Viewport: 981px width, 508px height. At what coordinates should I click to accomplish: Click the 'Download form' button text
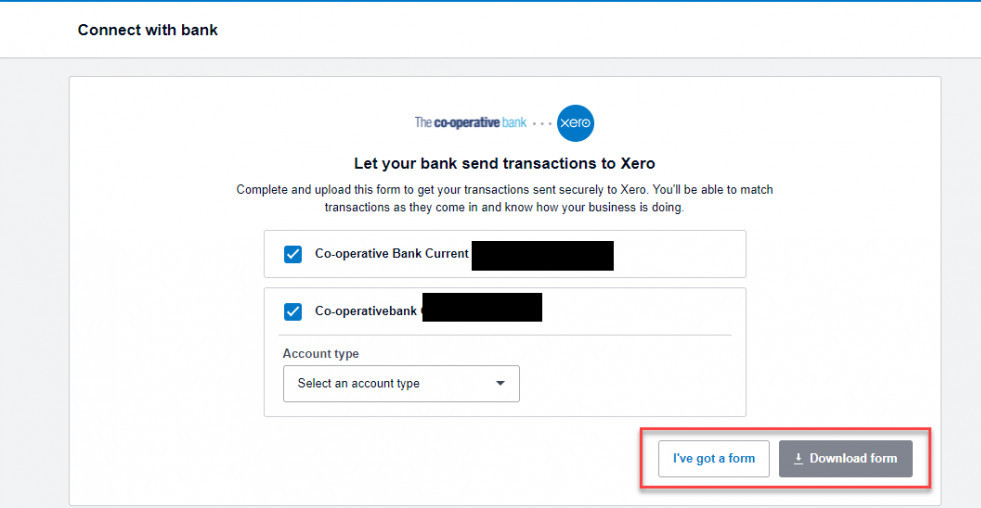click(x=853, y=459)
